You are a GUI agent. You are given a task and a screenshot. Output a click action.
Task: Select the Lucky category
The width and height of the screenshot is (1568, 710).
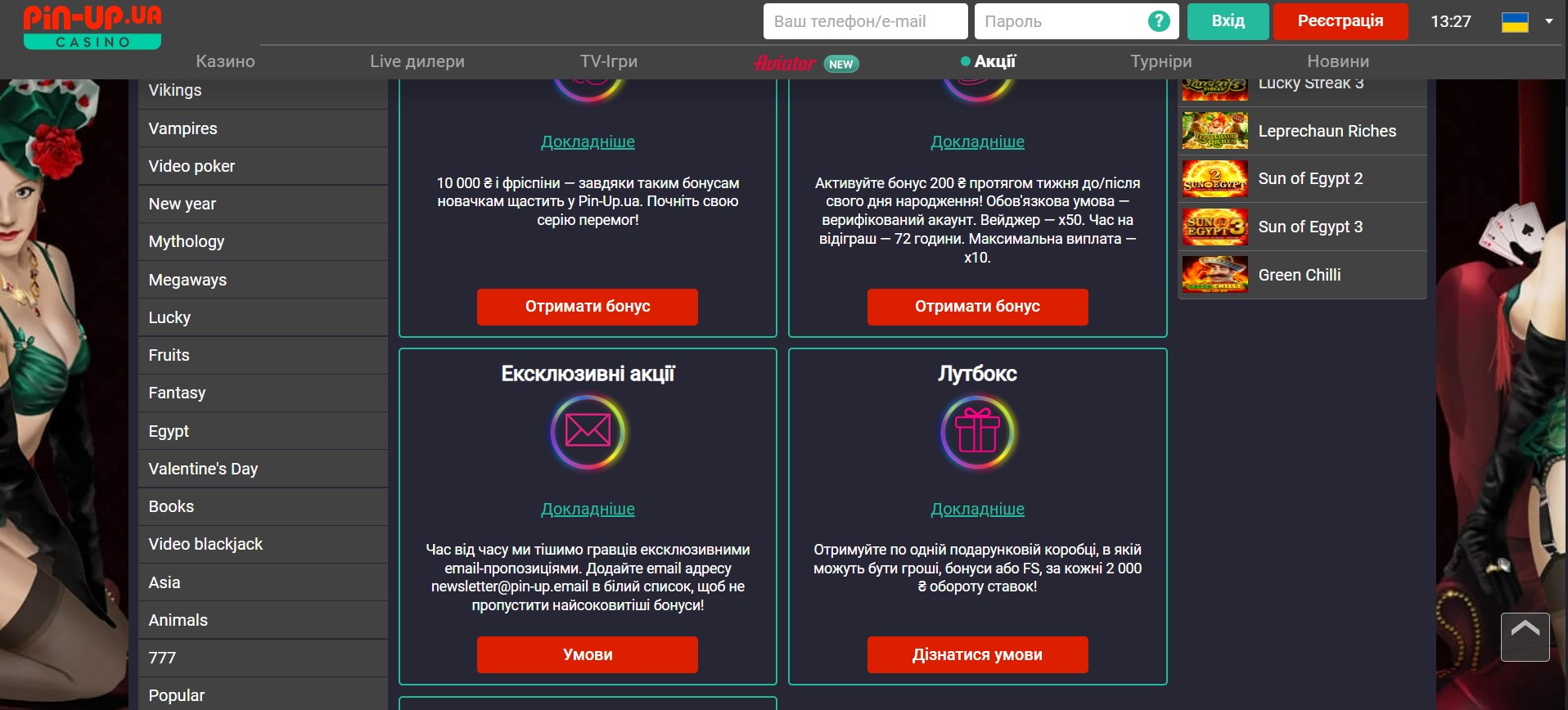pos(263,317)
